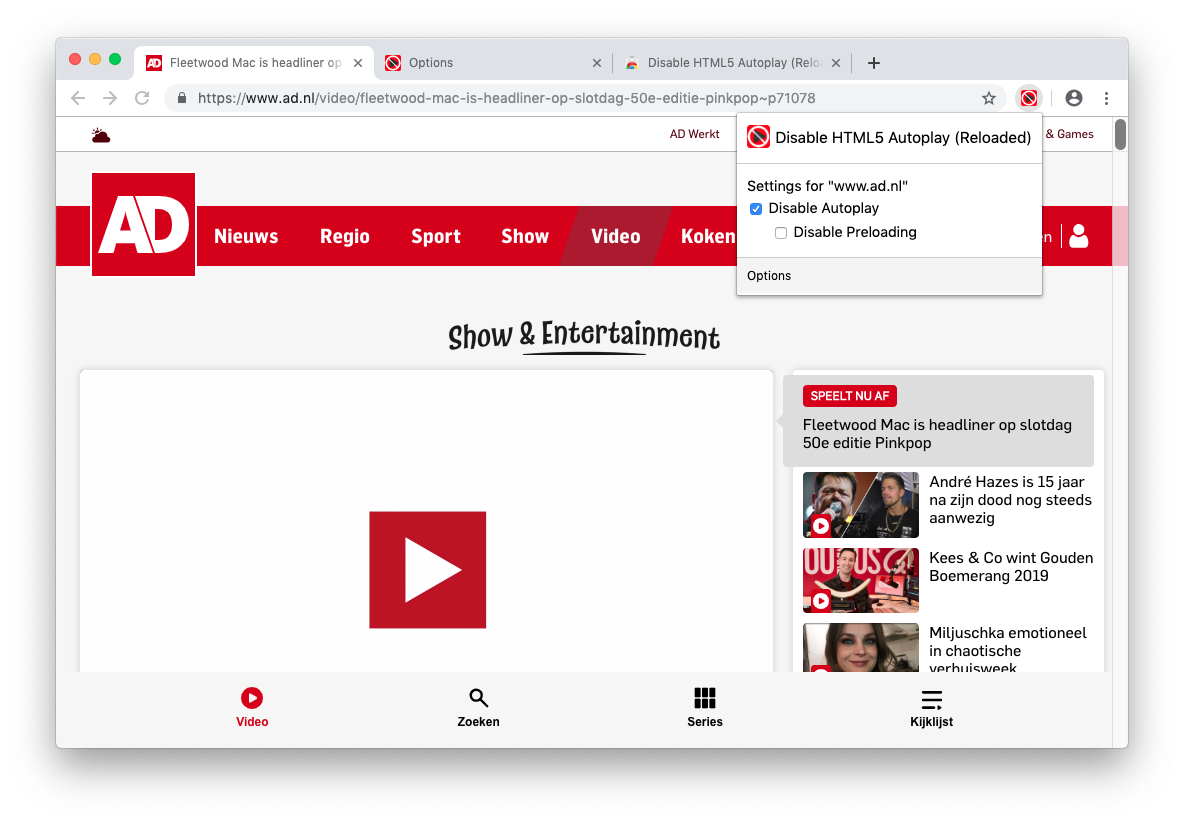Select the Sport menu item
The image size is (1184, 822).
(x=436, y=237)
